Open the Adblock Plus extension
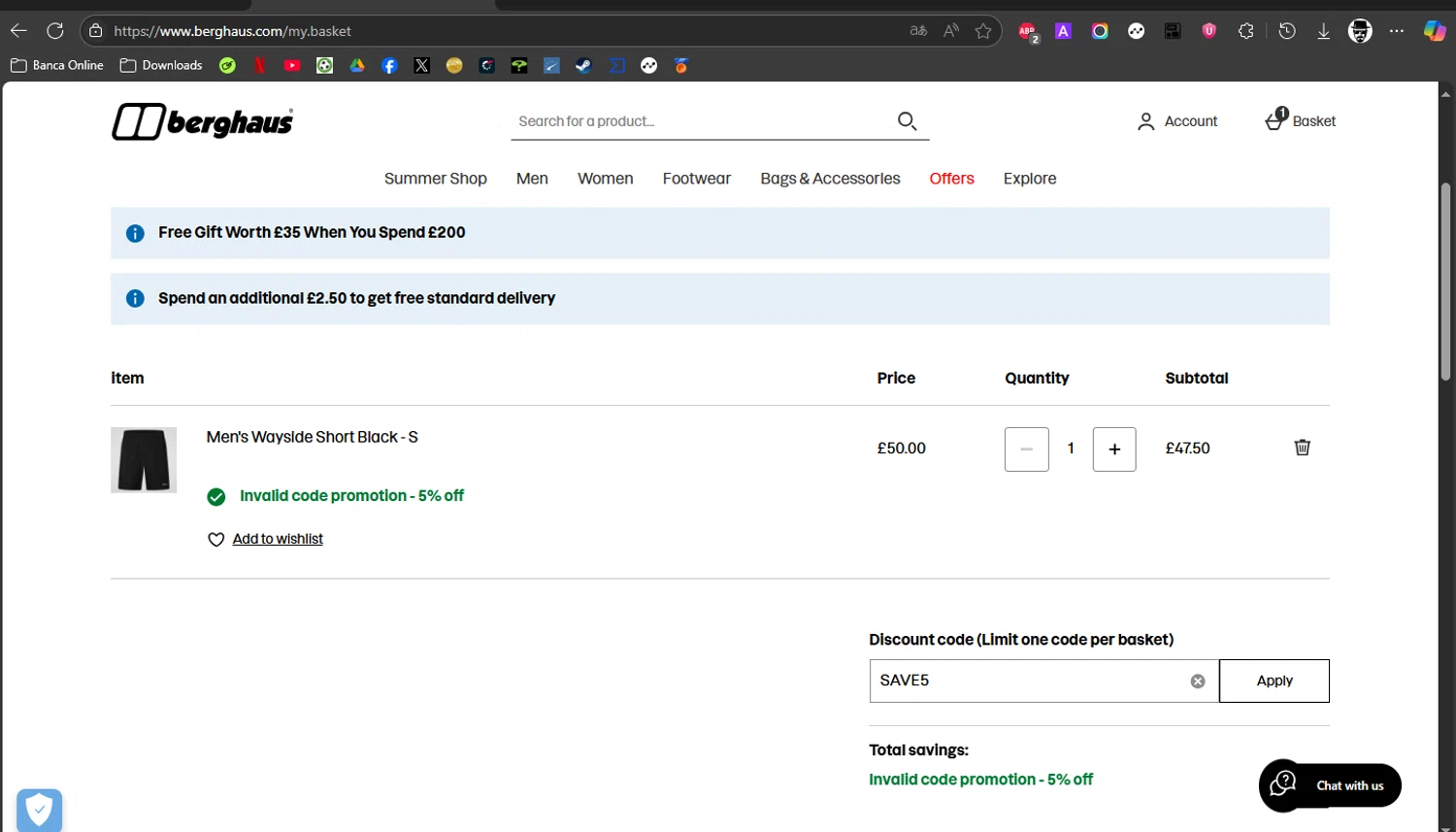This screenshot has width=1456, height=832. coord(1027,31)
